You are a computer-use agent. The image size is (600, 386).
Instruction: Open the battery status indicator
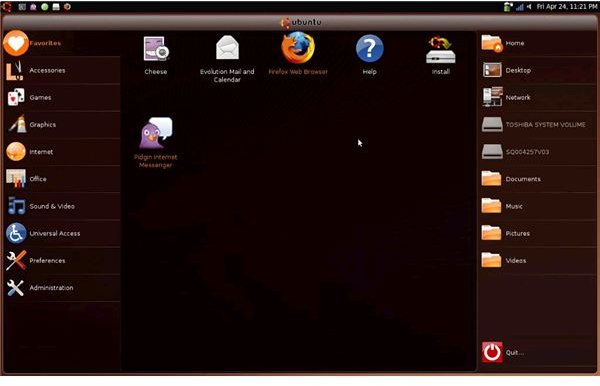point(508,7)
